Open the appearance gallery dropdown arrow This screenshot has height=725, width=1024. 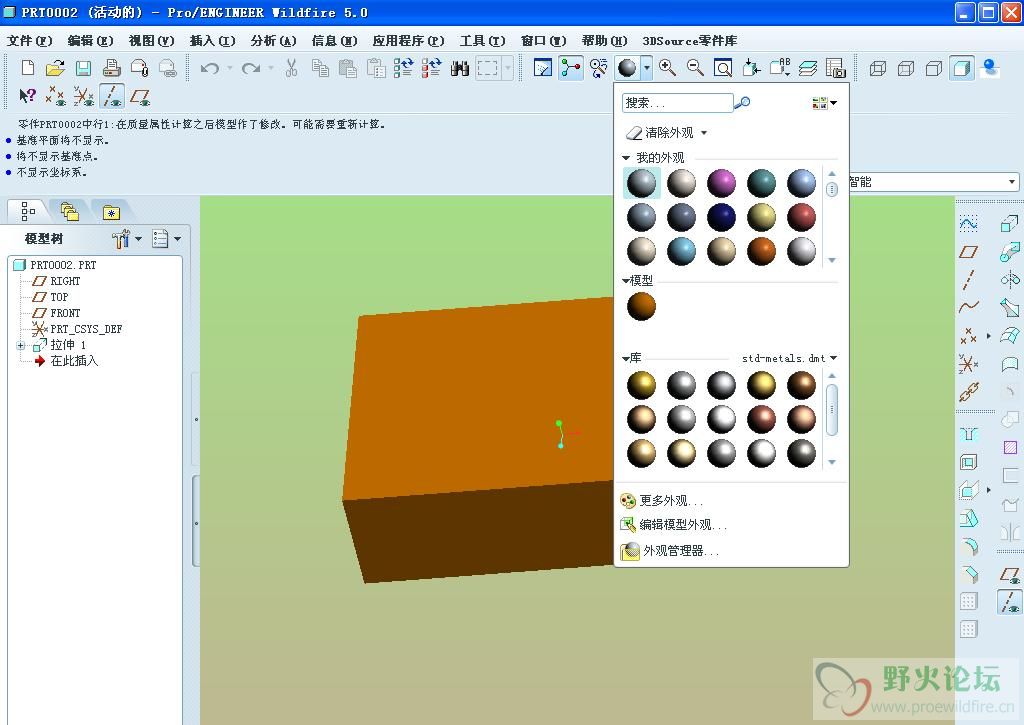(646, 67)
